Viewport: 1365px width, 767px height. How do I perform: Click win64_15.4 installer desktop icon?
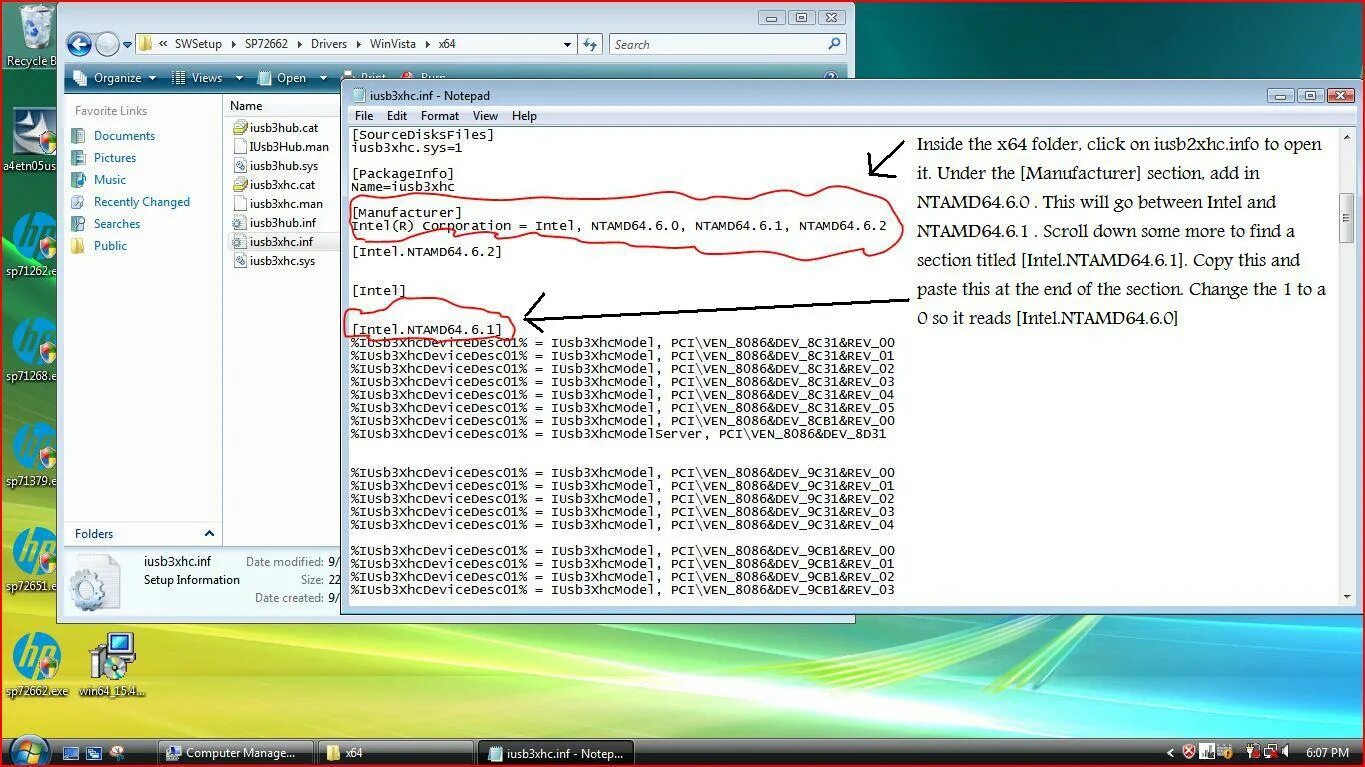click(x=112, y=665)
